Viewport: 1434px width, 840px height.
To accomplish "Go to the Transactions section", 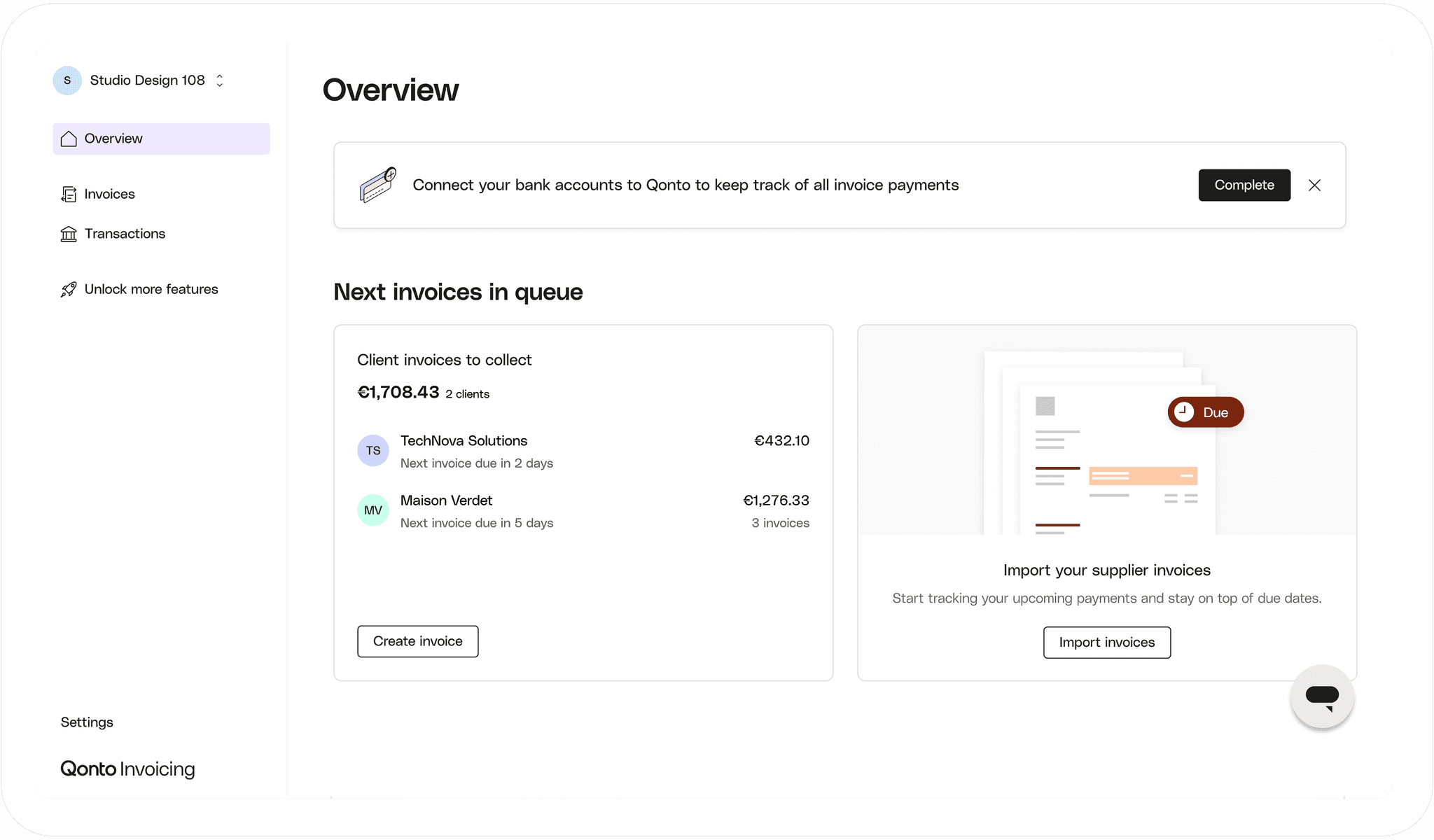I will [x=125, y=234].
